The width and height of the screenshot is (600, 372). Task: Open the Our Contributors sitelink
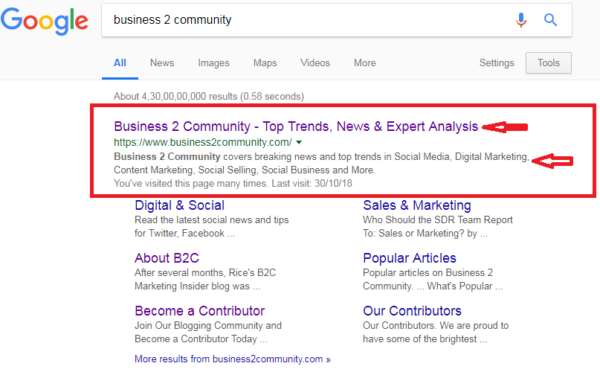pos(412,311)
